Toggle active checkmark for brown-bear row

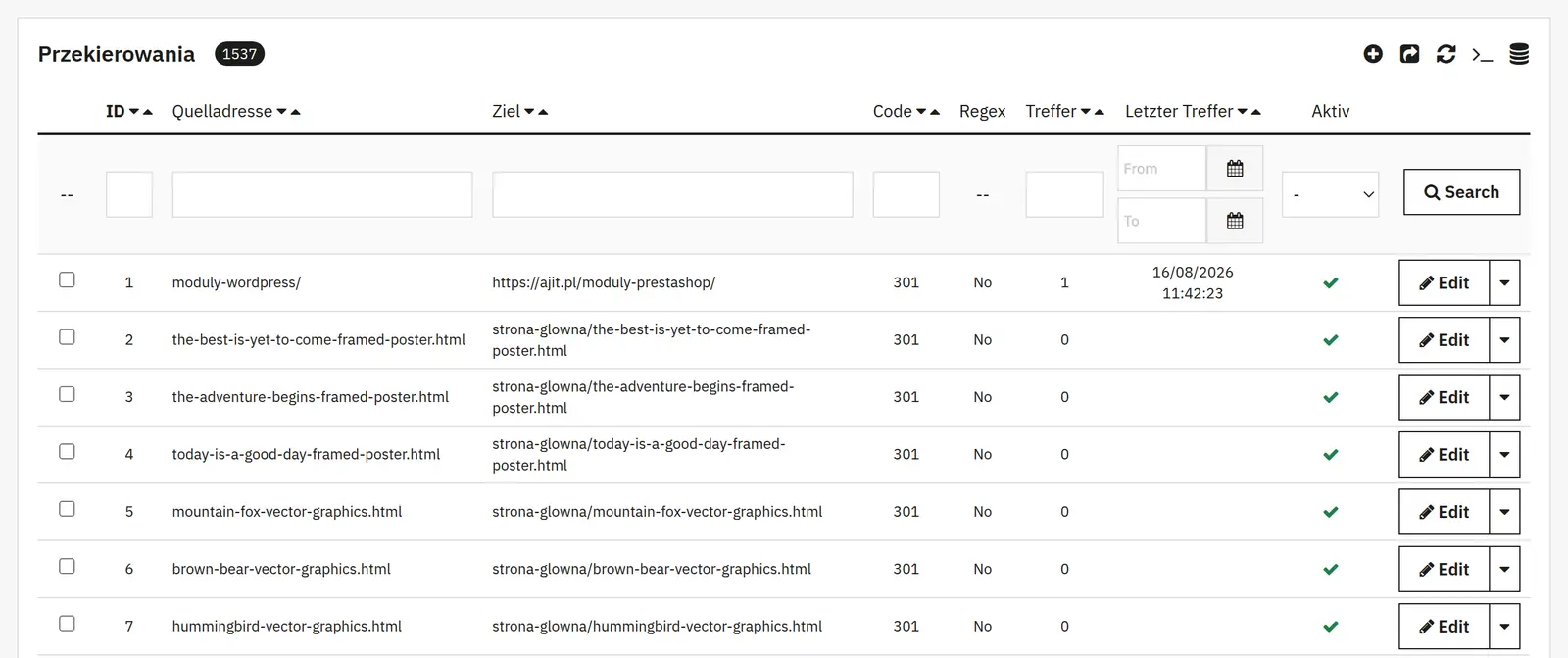pos(1331,569)
